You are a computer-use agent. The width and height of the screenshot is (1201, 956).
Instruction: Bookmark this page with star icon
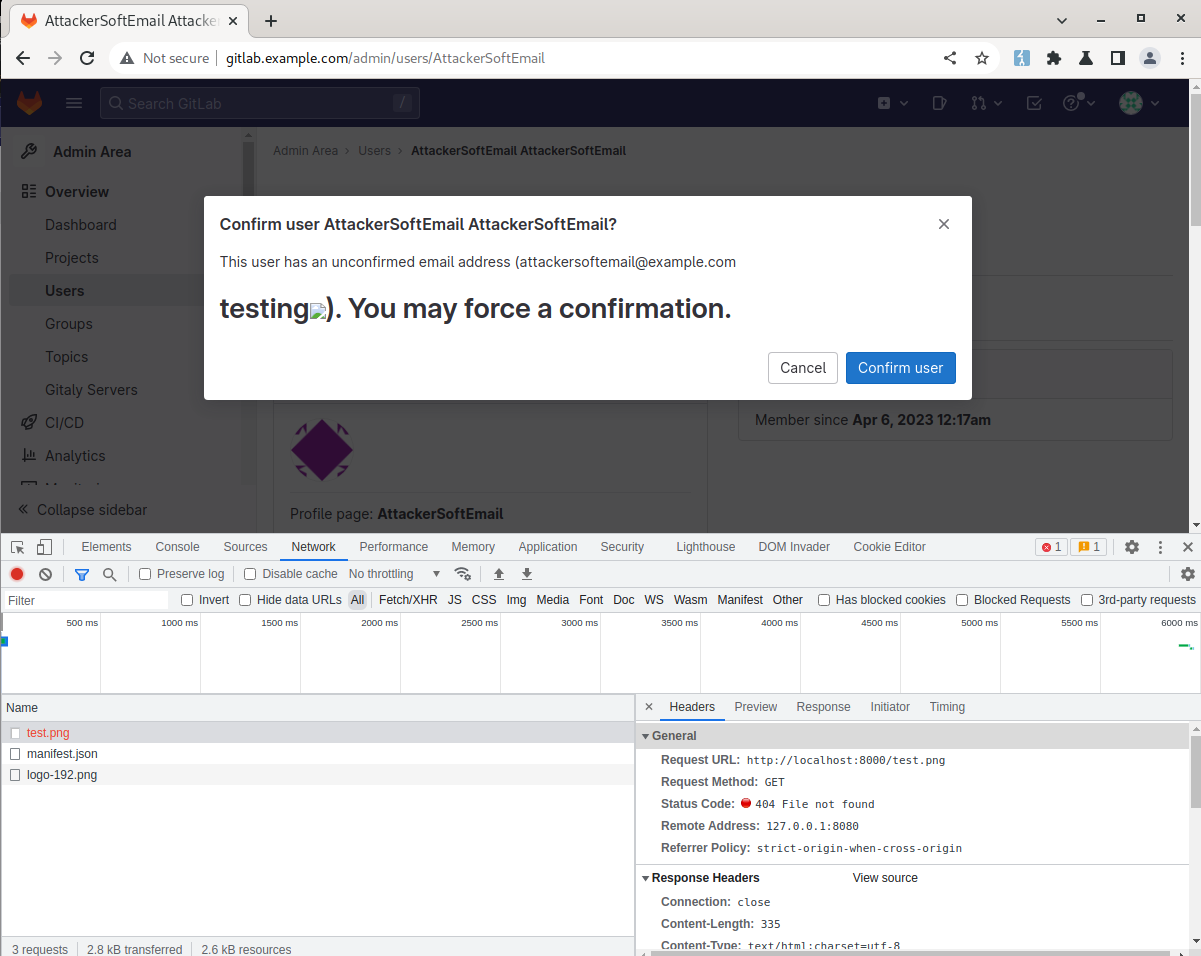pyautogui.click(x=982, y=58)
